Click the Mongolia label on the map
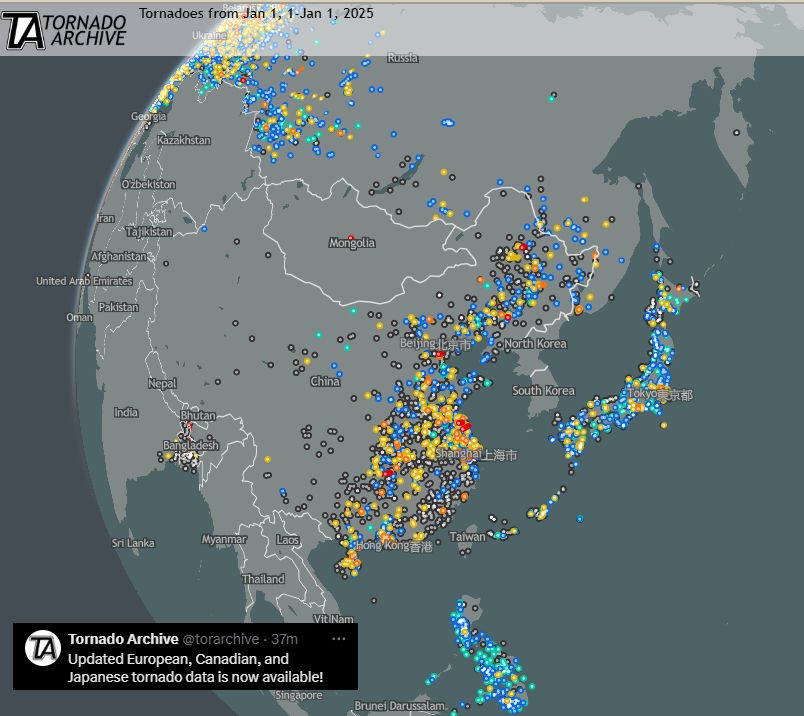The image size is (804, 716). [x=352, y=243]
